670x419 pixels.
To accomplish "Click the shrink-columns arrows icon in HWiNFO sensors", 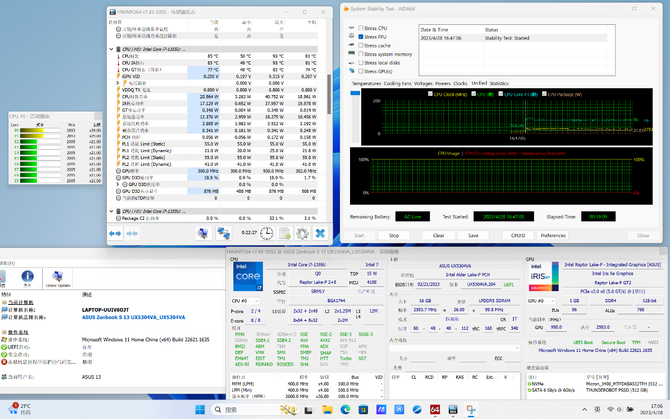I will tap(132, 234).
